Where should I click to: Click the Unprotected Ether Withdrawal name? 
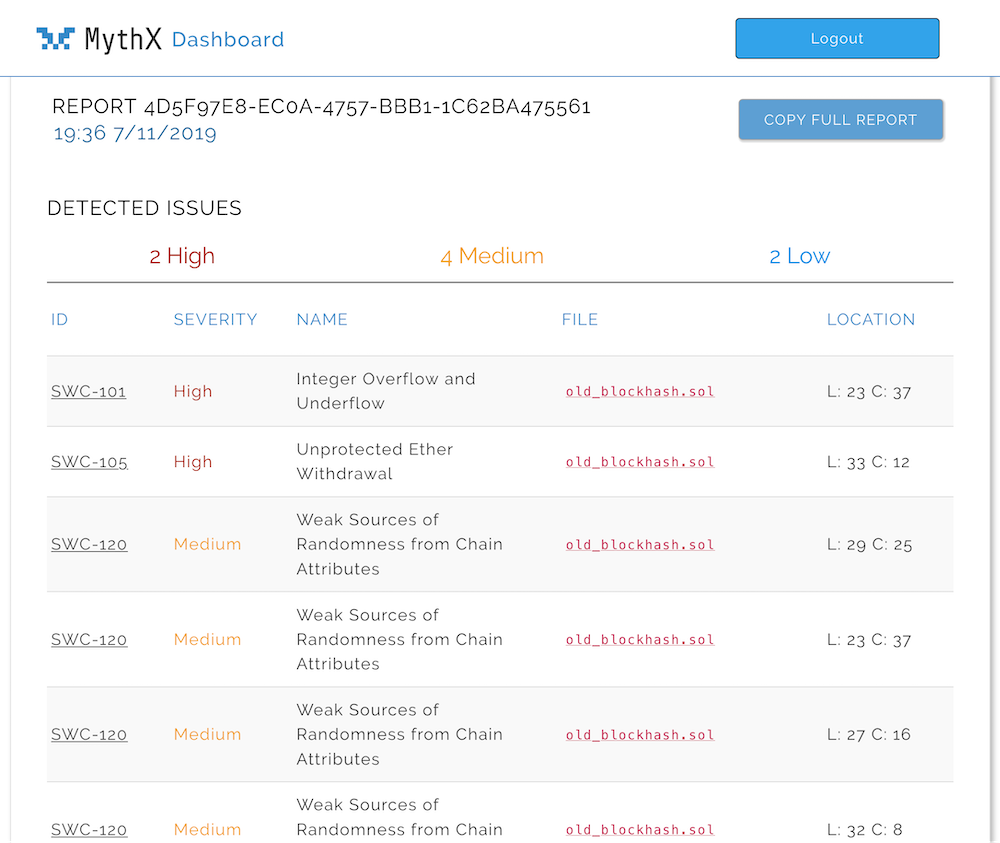[x=375, y=461]
